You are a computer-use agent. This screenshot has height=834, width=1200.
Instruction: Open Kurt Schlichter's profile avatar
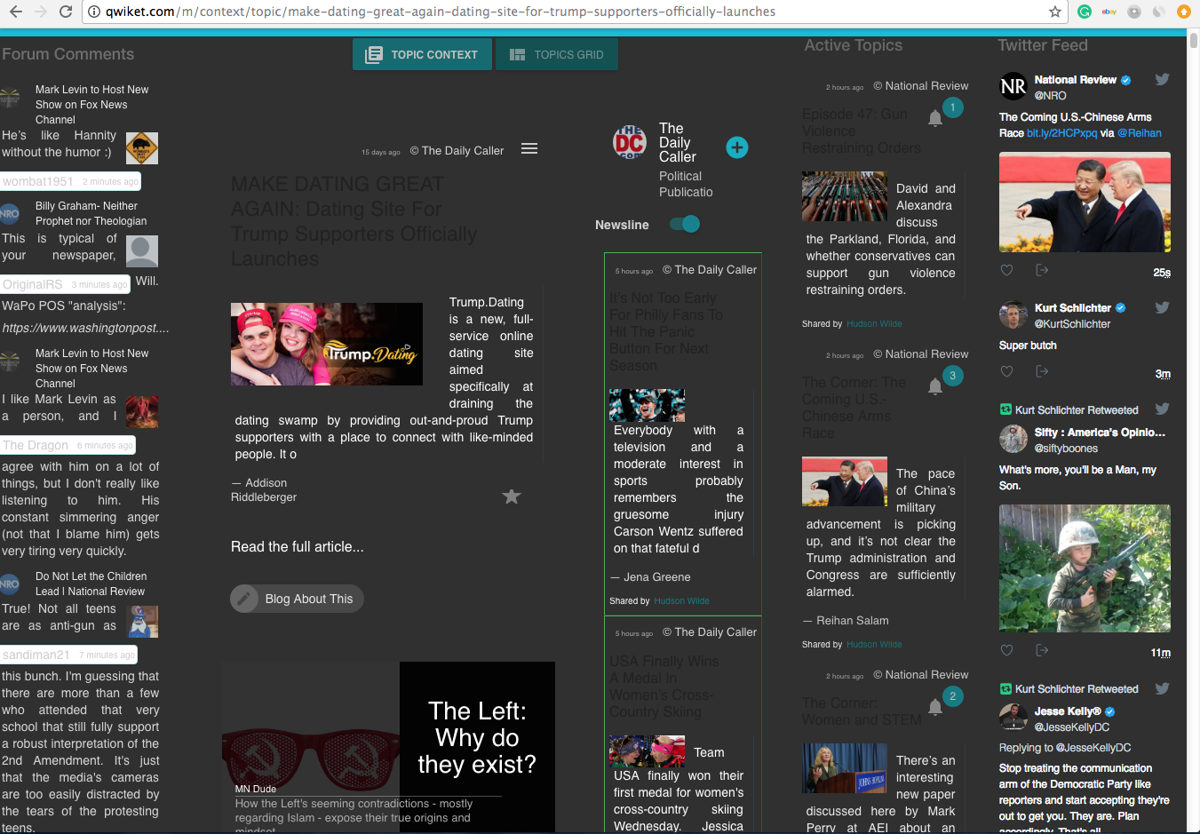point(1013,315)
